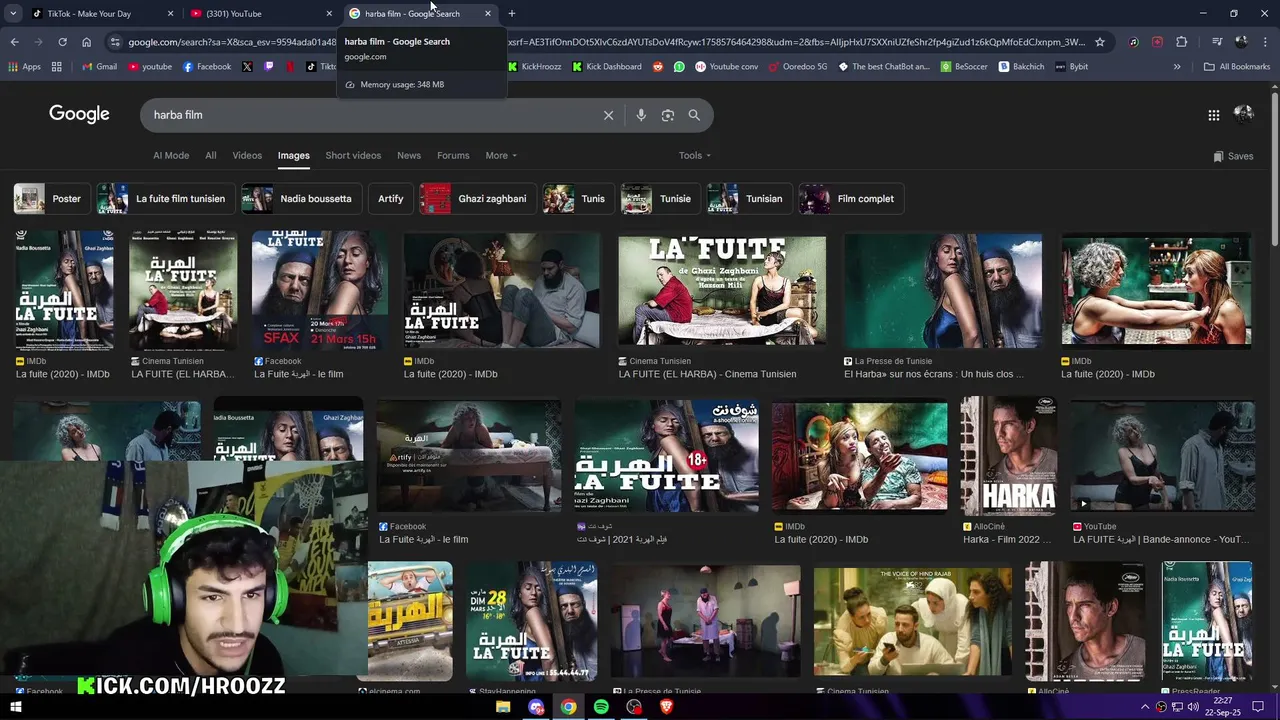The image size is (1280, 720).
Task: Open the X (Twitter) bookmark icon
Action: (247, 67)
